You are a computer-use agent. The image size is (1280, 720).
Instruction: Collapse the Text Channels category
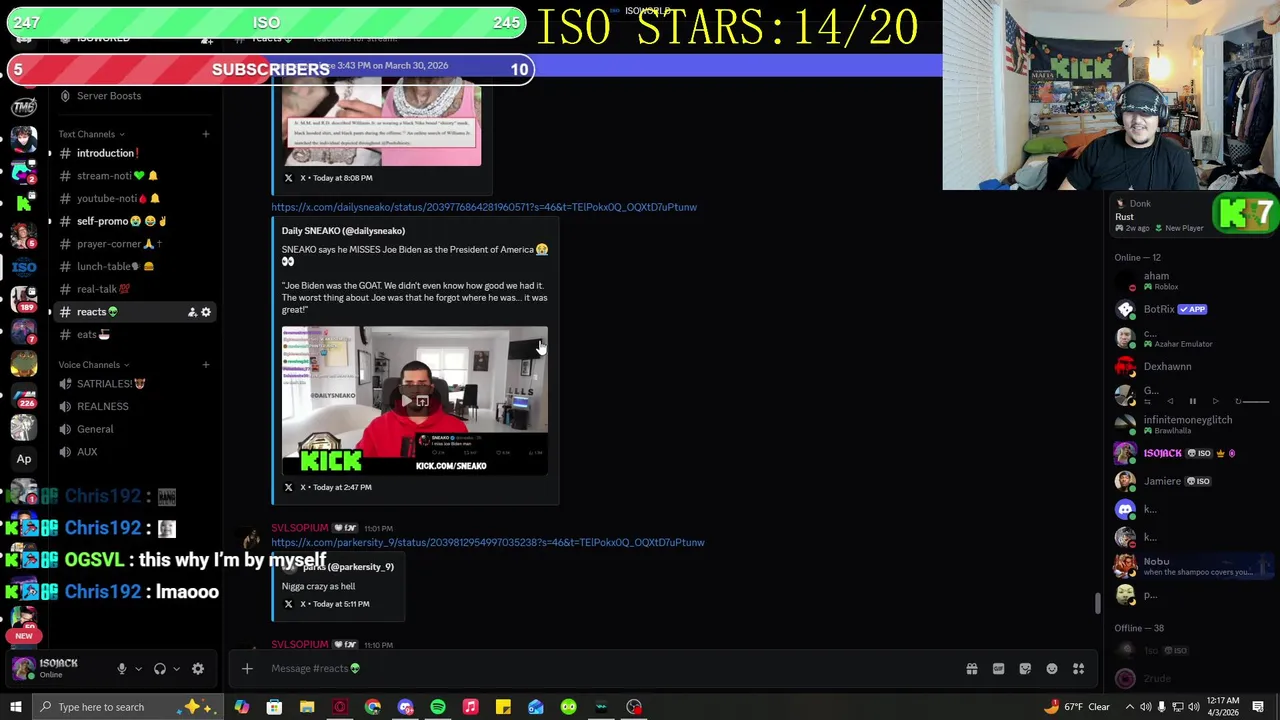pos(91,134)
